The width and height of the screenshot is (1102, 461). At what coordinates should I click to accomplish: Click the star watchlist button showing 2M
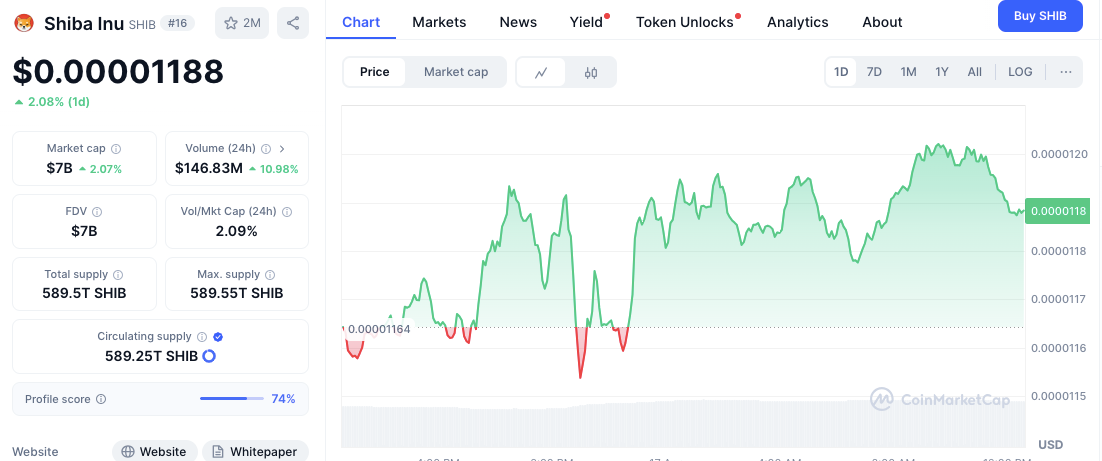[242, 23]
